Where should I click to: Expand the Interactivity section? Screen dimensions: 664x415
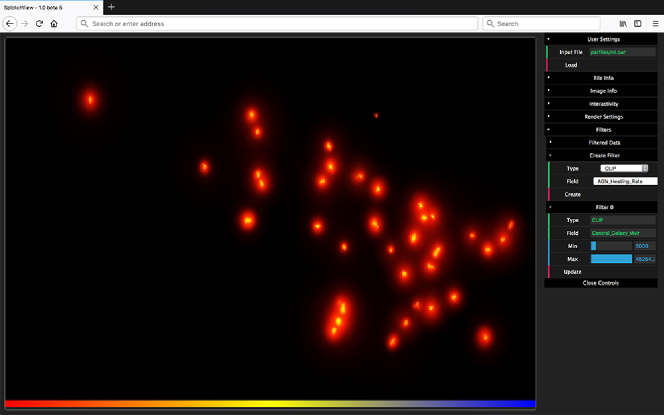602,104
